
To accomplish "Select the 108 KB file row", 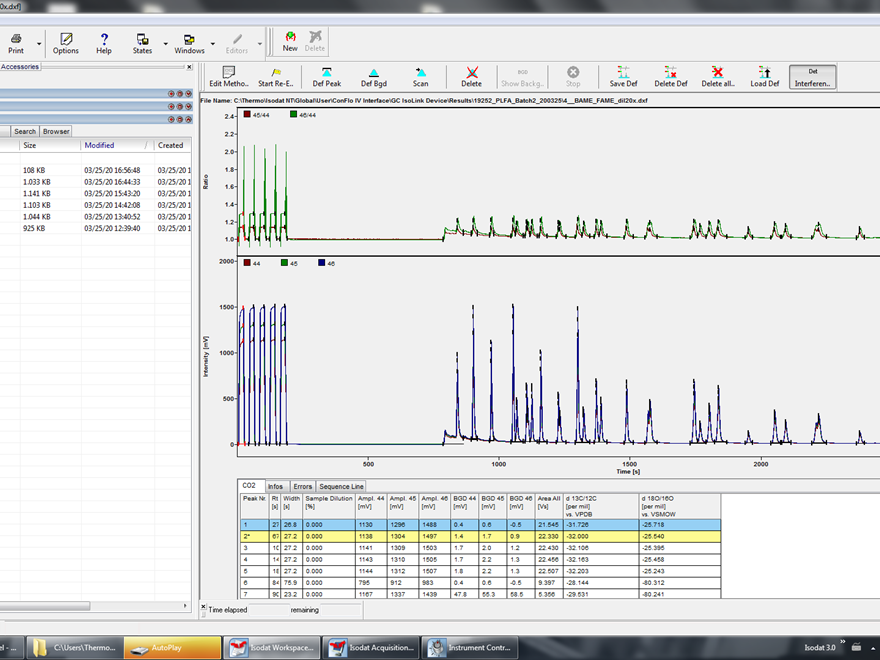I will point(95,170).
